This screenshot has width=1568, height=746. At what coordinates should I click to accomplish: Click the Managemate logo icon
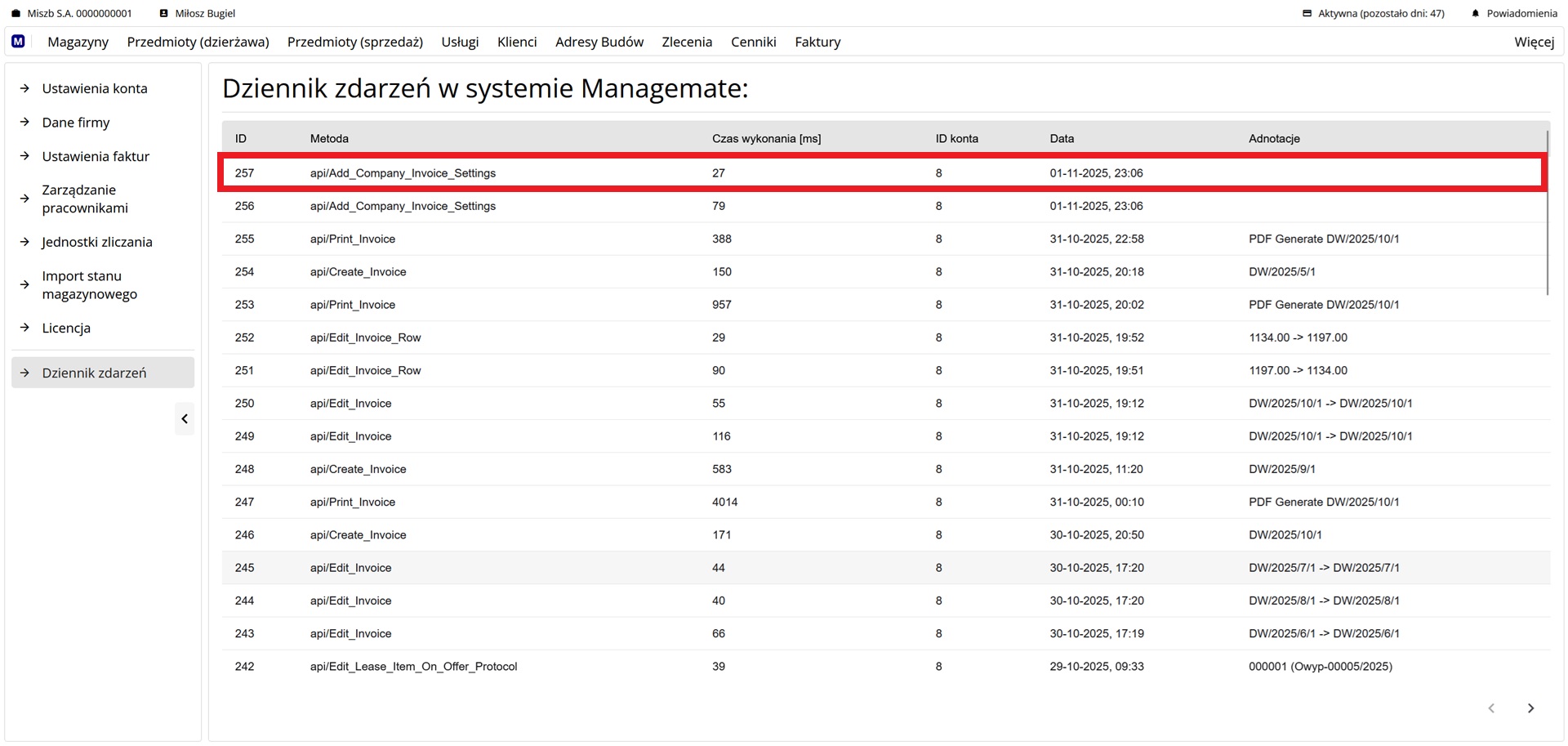pyautogui.click(x=18, y=42)
